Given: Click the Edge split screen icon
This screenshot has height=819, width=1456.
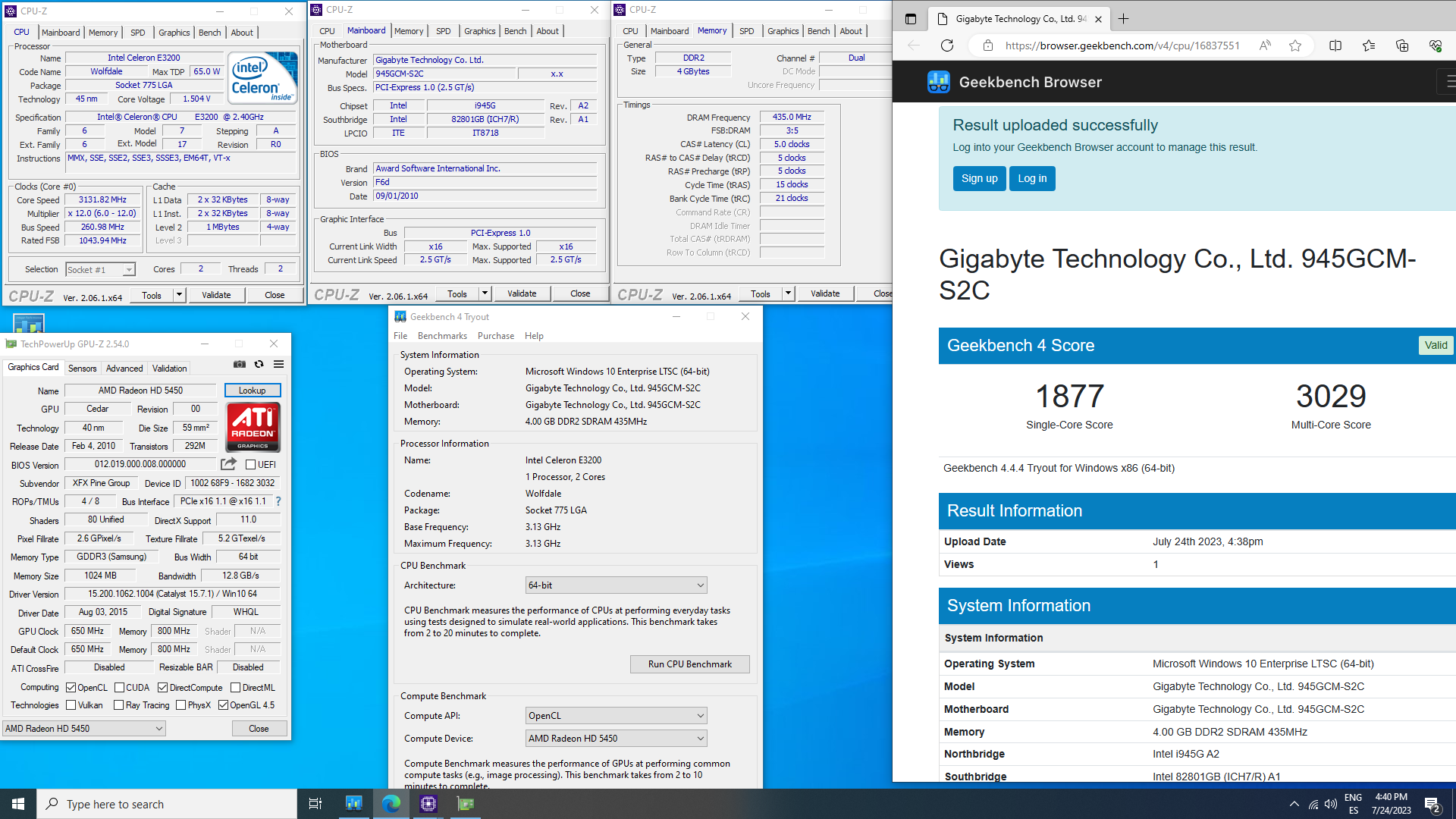Looking at the screenshot, I should click(x=1335, y=45).
